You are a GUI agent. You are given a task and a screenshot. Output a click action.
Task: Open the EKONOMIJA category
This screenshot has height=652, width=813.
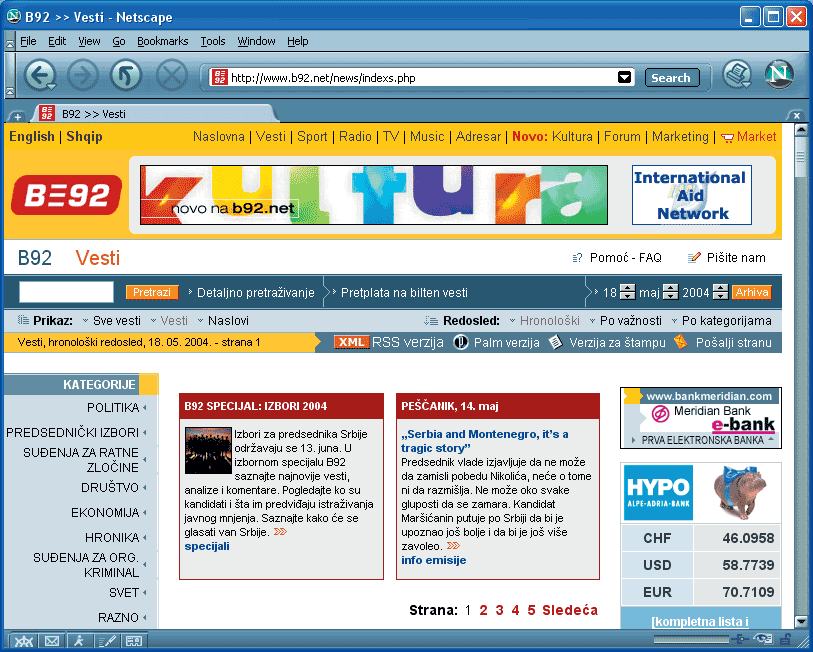point(105,512)
